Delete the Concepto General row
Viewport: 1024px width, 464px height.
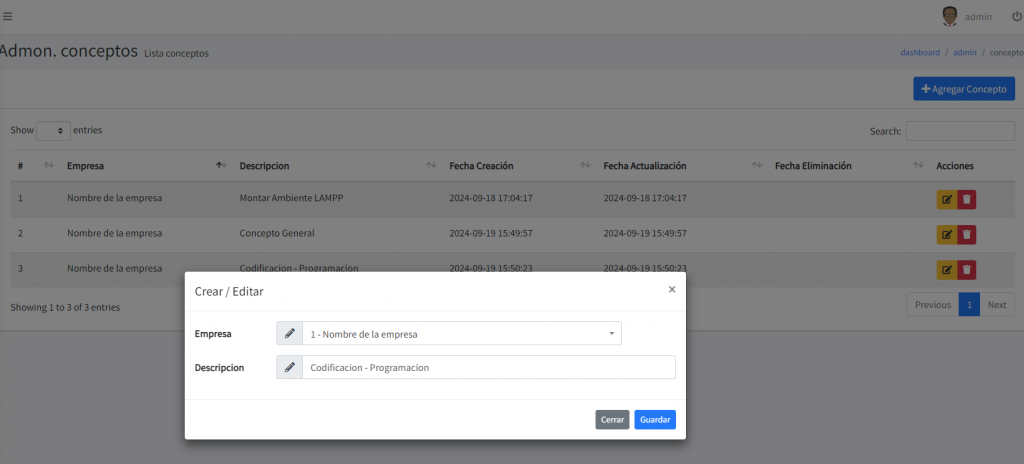(x=966, y=234)
